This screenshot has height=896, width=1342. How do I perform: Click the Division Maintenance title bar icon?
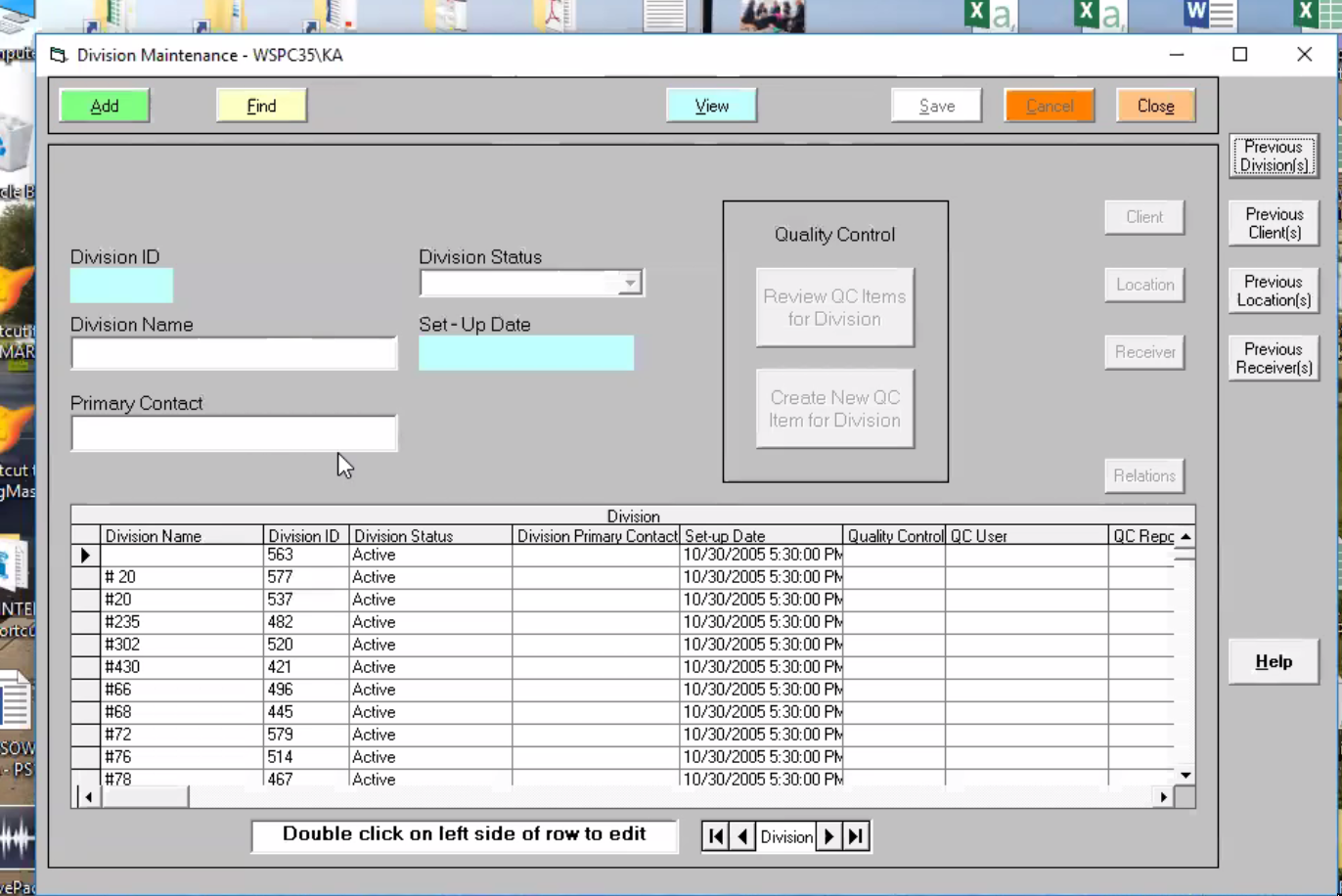[59, 56]
